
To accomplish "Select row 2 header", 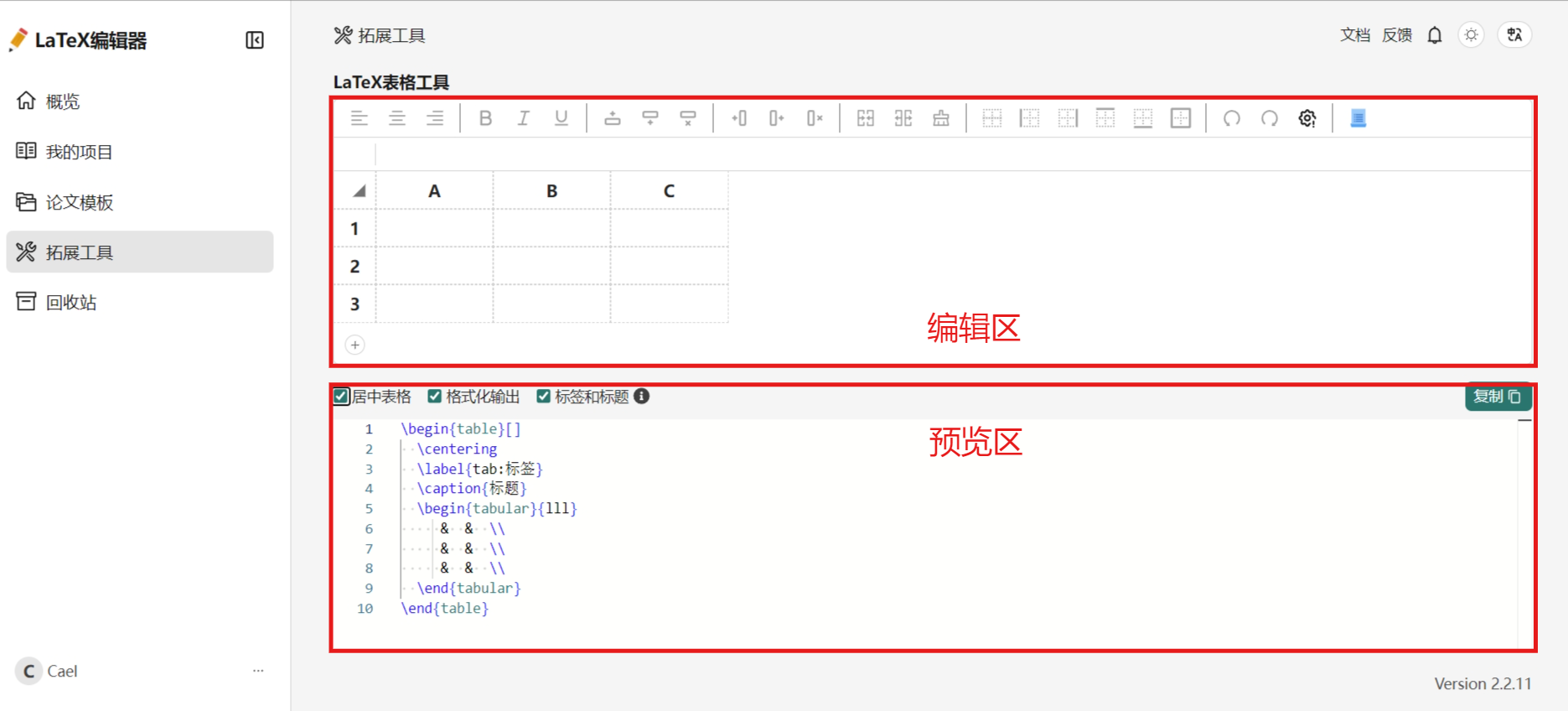I will click(354, 266).
